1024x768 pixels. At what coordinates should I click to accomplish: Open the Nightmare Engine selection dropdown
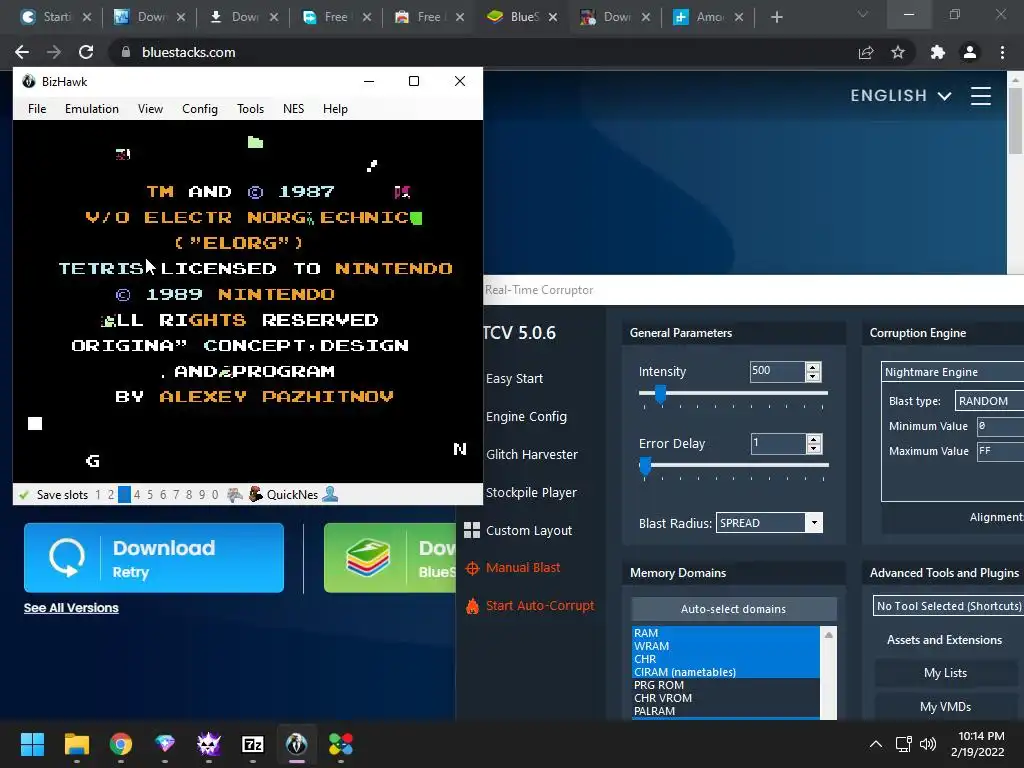(x=953, y=372)
